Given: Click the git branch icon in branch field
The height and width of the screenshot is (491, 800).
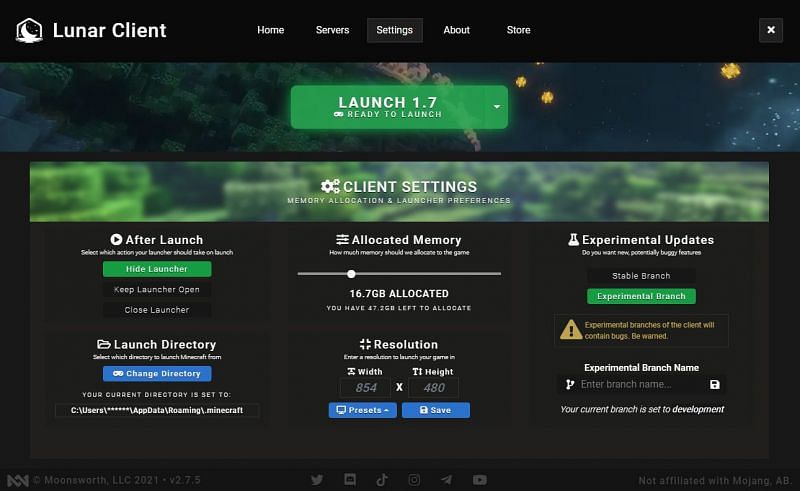Looking at the screenshot, I should 570,384.
